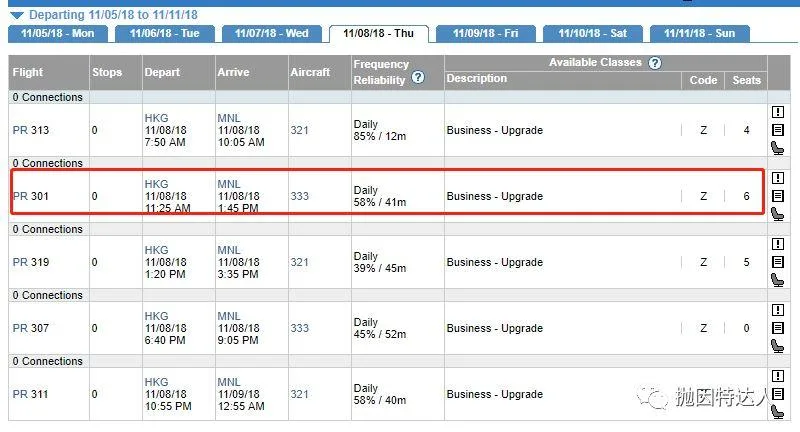Switch to the 11/05/18 - Mon tab
800x432 pixels.
pos(57,33)
